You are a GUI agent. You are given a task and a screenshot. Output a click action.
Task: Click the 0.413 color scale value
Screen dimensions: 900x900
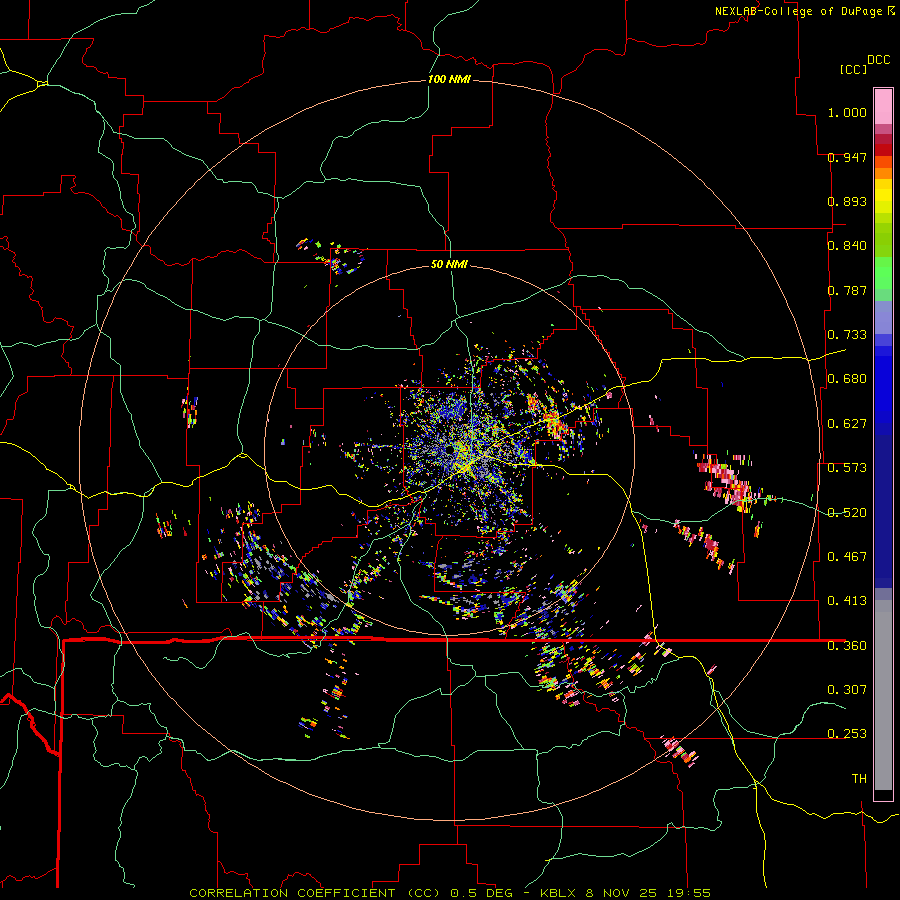click(x=847, y=601)
